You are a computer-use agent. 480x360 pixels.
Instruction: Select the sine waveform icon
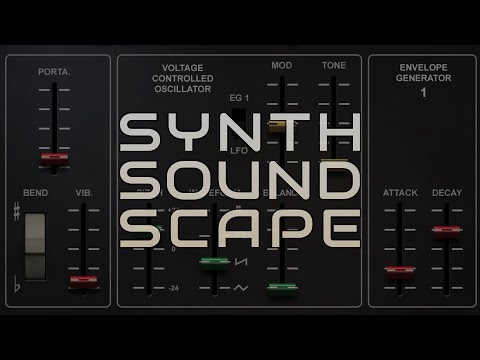(241, 287)
